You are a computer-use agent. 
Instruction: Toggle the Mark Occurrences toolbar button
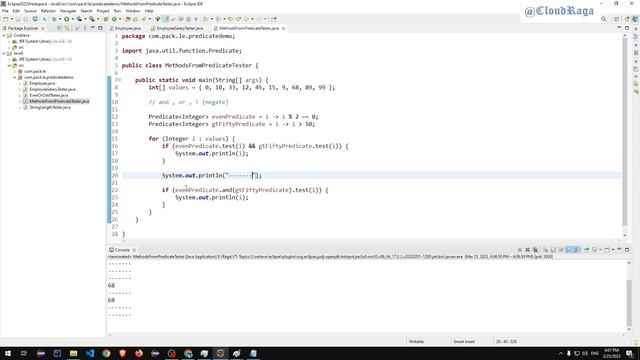[x=166, y=19]
